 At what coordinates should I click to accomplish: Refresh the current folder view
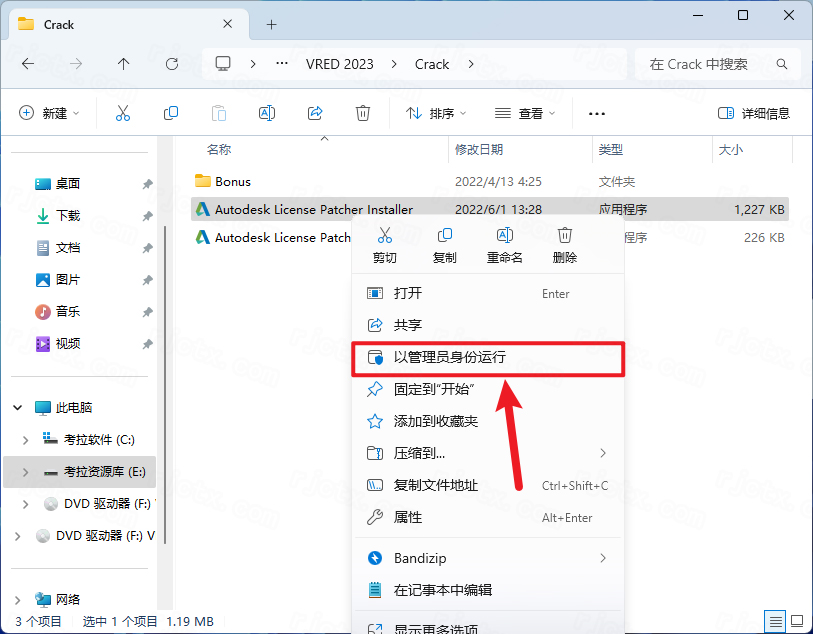[172, 64]
